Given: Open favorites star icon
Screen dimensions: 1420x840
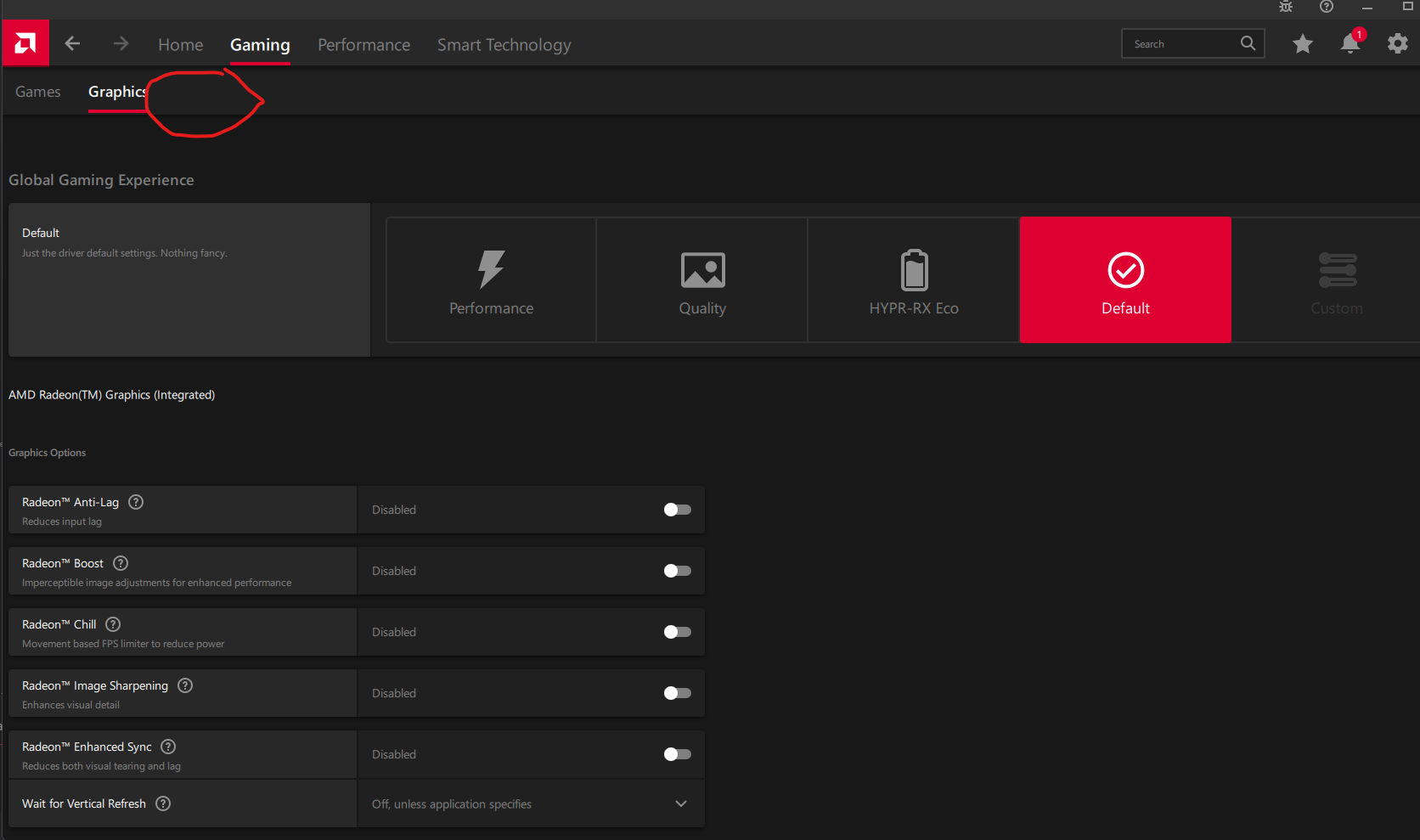Looking at the screenshot, I should [x=1302, y=43].
